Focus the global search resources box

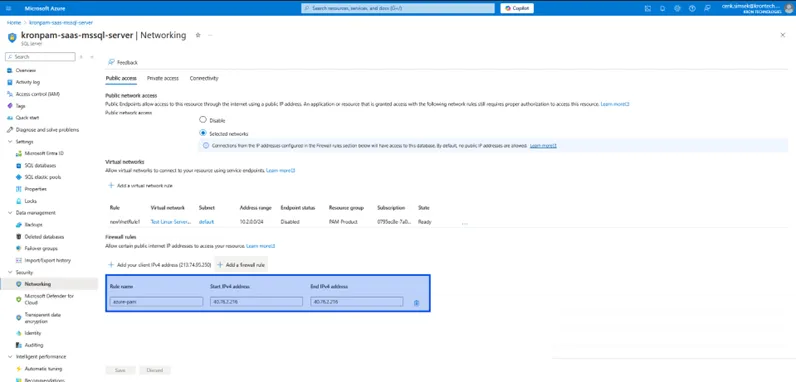[397, 8]
